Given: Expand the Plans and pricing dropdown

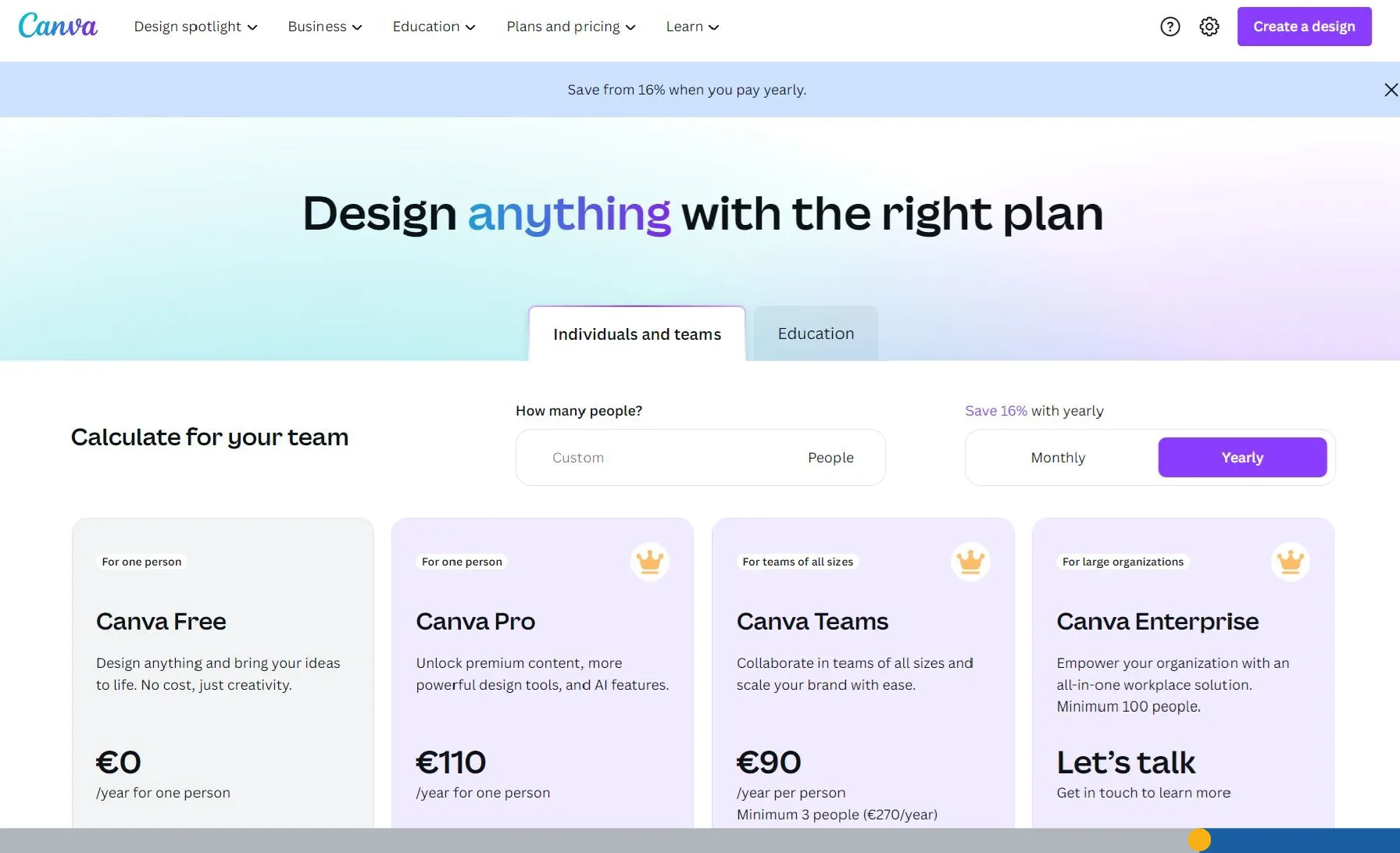Looking at the screenshot, I should click(571, 27).
